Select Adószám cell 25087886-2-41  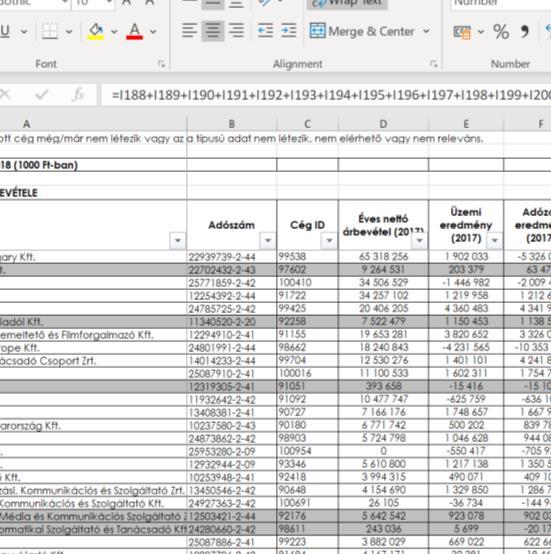coord(232,542)
